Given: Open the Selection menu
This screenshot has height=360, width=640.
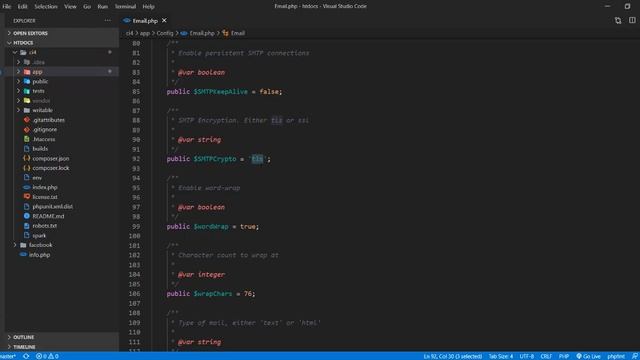Looking at the screenshot, I should [46, 7].
